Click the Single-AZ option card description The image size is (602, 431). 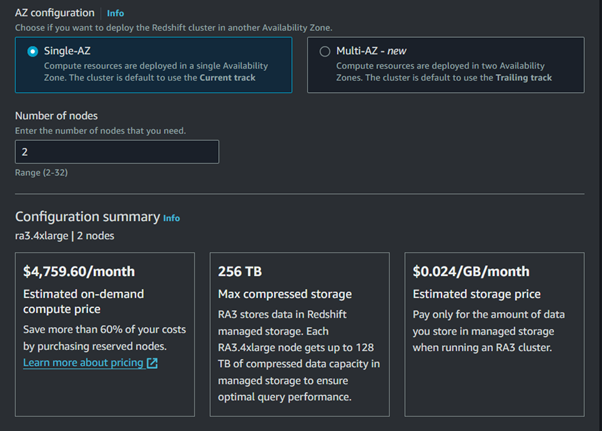click(x=156, y=72)
